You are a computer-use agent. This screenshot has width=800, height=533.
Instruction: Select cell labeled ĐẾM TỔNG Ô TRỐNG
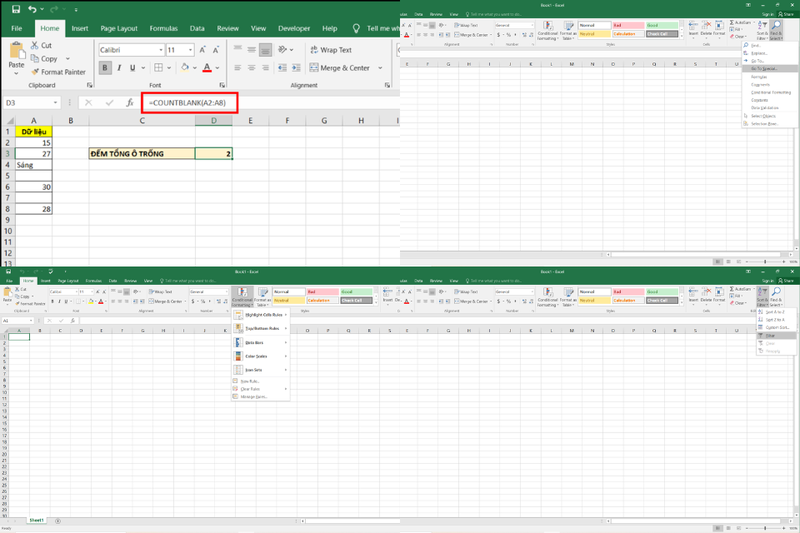click(x=142, y=154)
